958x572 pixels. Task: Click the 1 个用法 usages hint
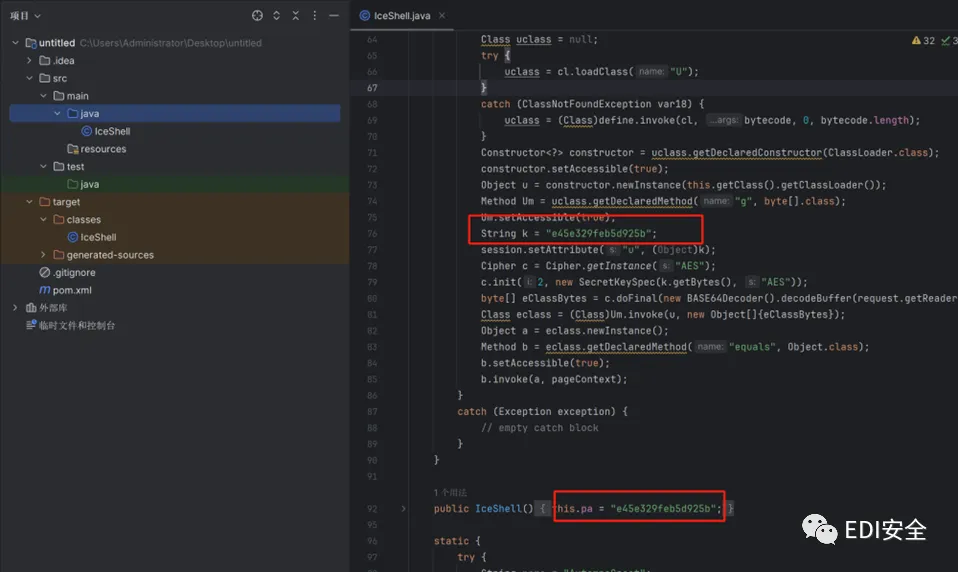pyautogui.click(x=450, y=493)
